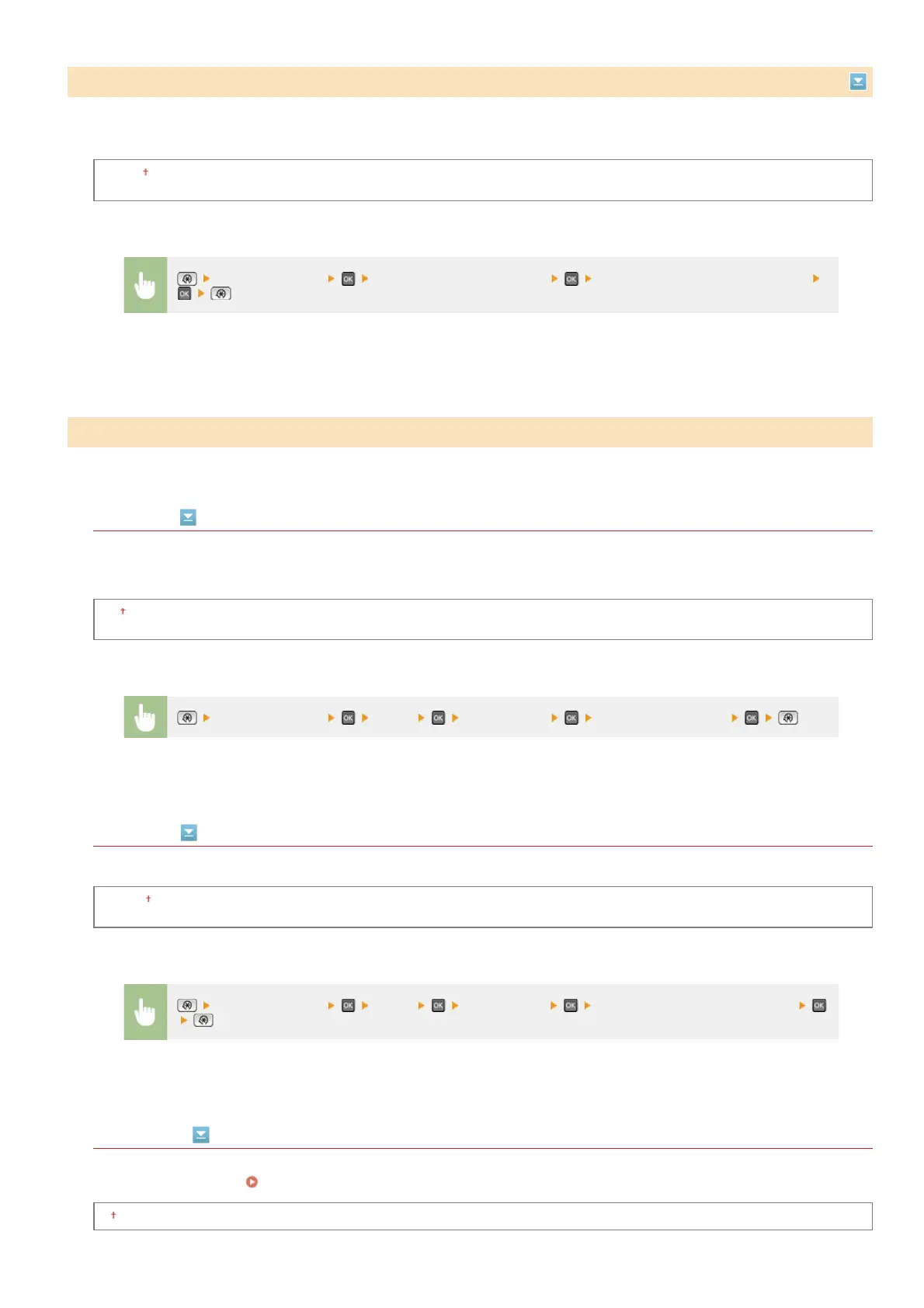Screen dimensions: 924x1308
Task: Click the menu key ending the middle procedure
Action: tap(787, 718)
